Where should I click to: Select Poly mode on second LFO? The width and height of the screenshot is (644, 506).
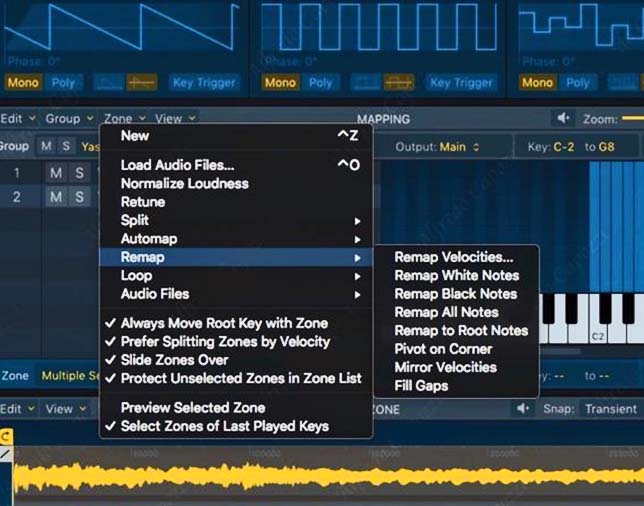(320, 83)
